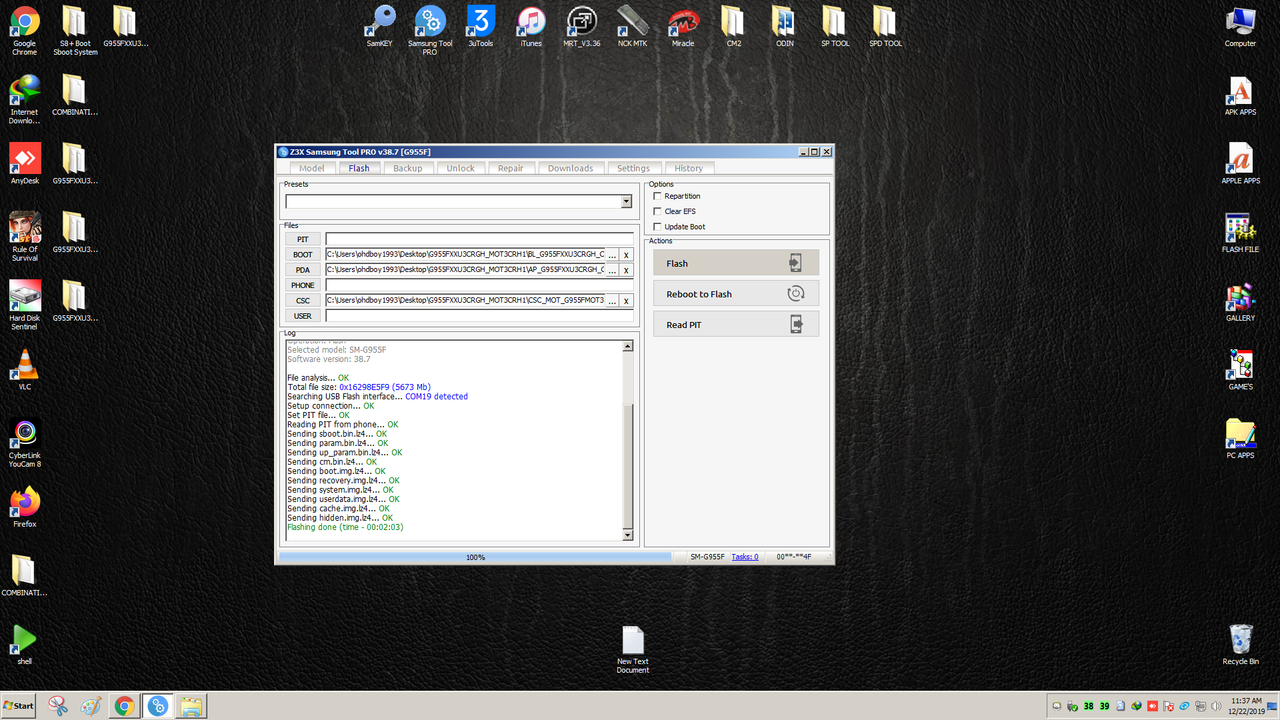The width and height of the screenshot is (1280, 720).
Task: Select the GALLERY desktop icon
Action: (x=1240, y=300)
